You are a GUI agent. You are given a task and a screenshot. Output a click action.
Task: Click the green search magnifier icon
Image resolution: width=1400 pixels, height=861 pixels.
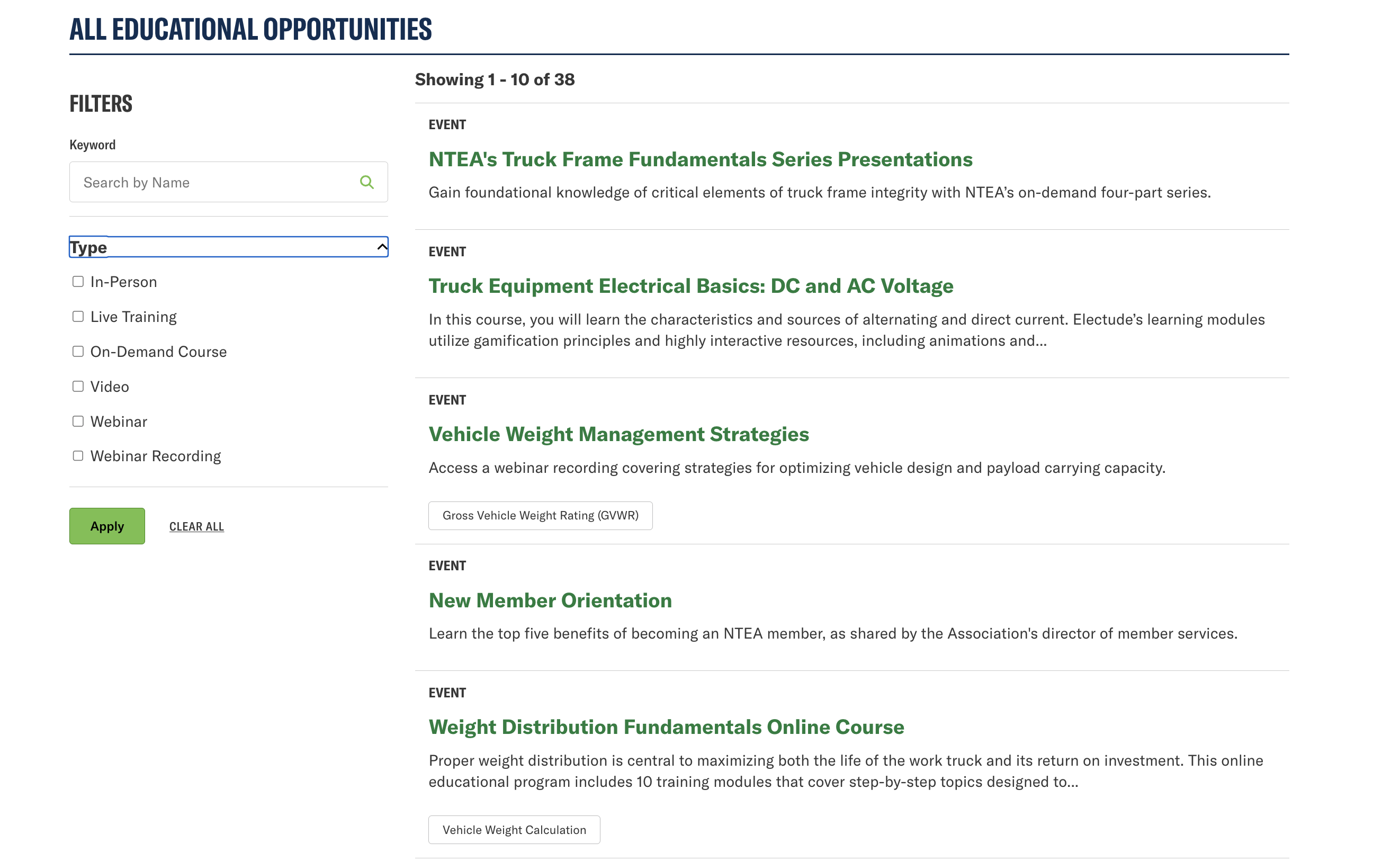(366, 182)
